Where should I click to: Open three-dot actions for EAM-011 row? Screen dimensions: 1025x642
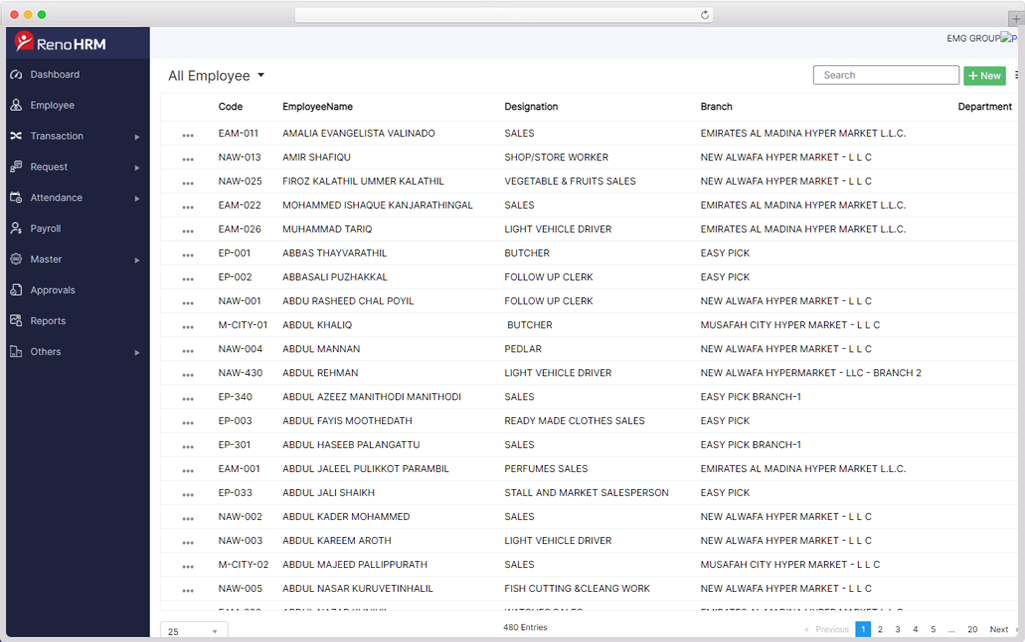coord(188,134)
